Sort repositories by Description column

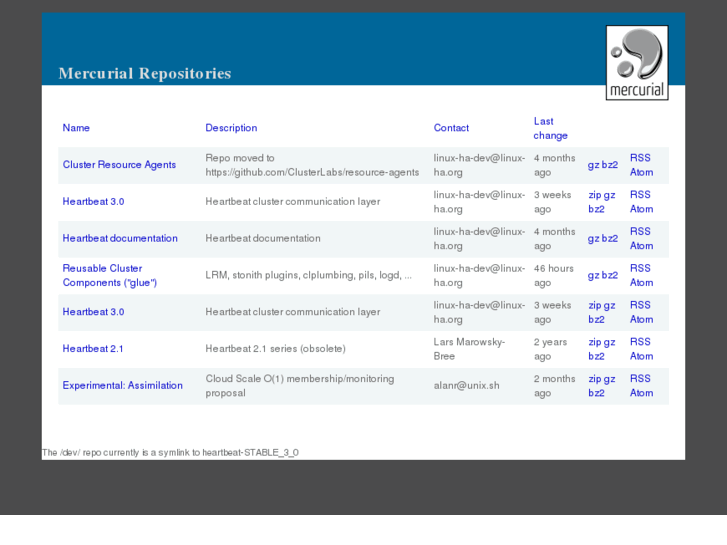(x=231, y=128)
